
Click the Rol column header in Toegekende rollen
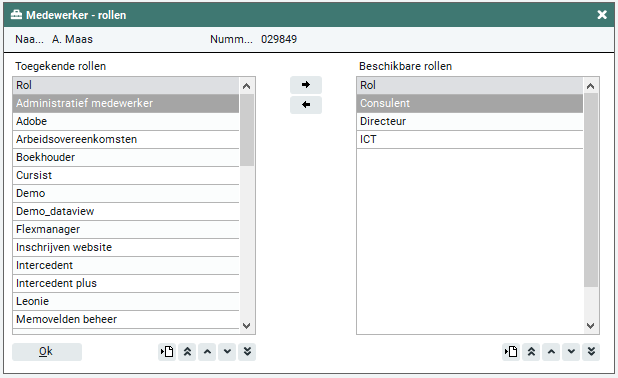(126, 86)
